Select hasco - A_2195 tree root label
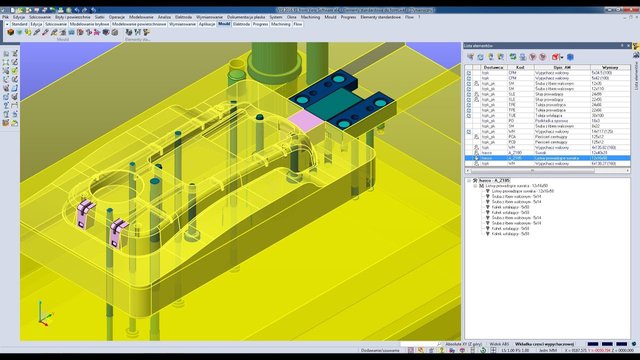This screenshot has width=640, height=360. [x=494, y=180]
